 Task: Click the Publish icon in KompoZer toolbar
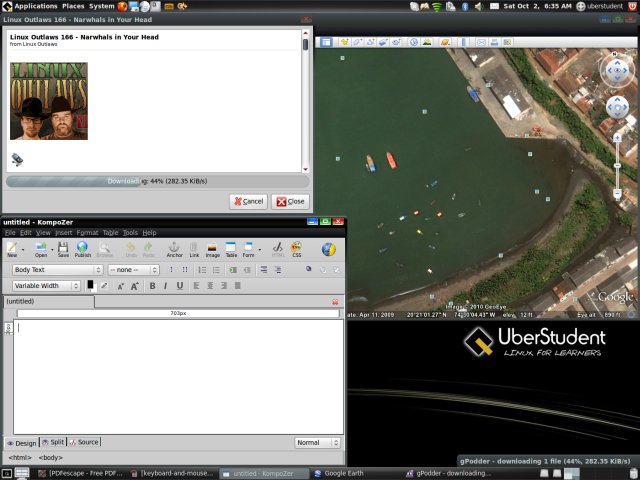click(83, 248)
